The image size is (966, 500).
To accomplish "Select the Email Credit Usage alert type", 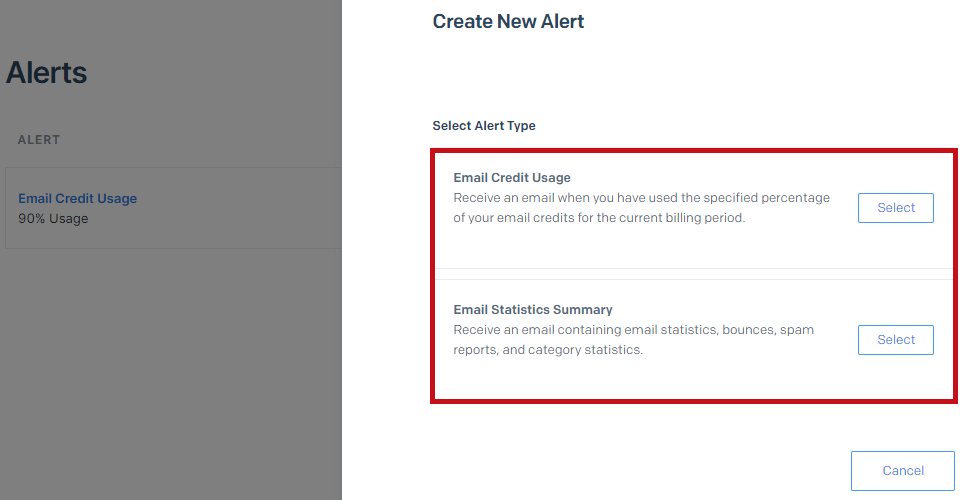I will [x=895, y=208].
